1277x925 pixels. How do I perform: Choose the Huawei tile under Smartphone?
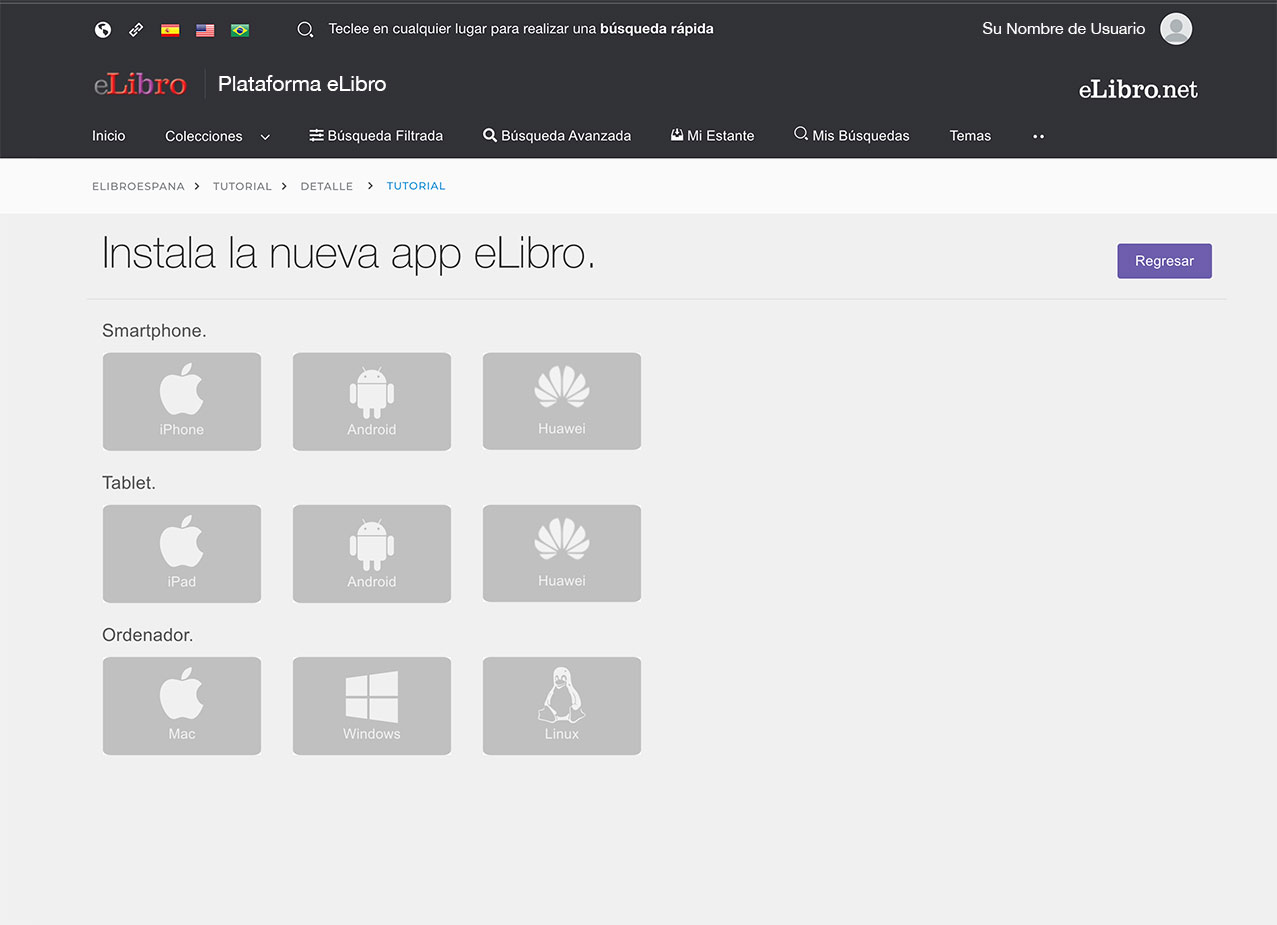pos(562,401)
